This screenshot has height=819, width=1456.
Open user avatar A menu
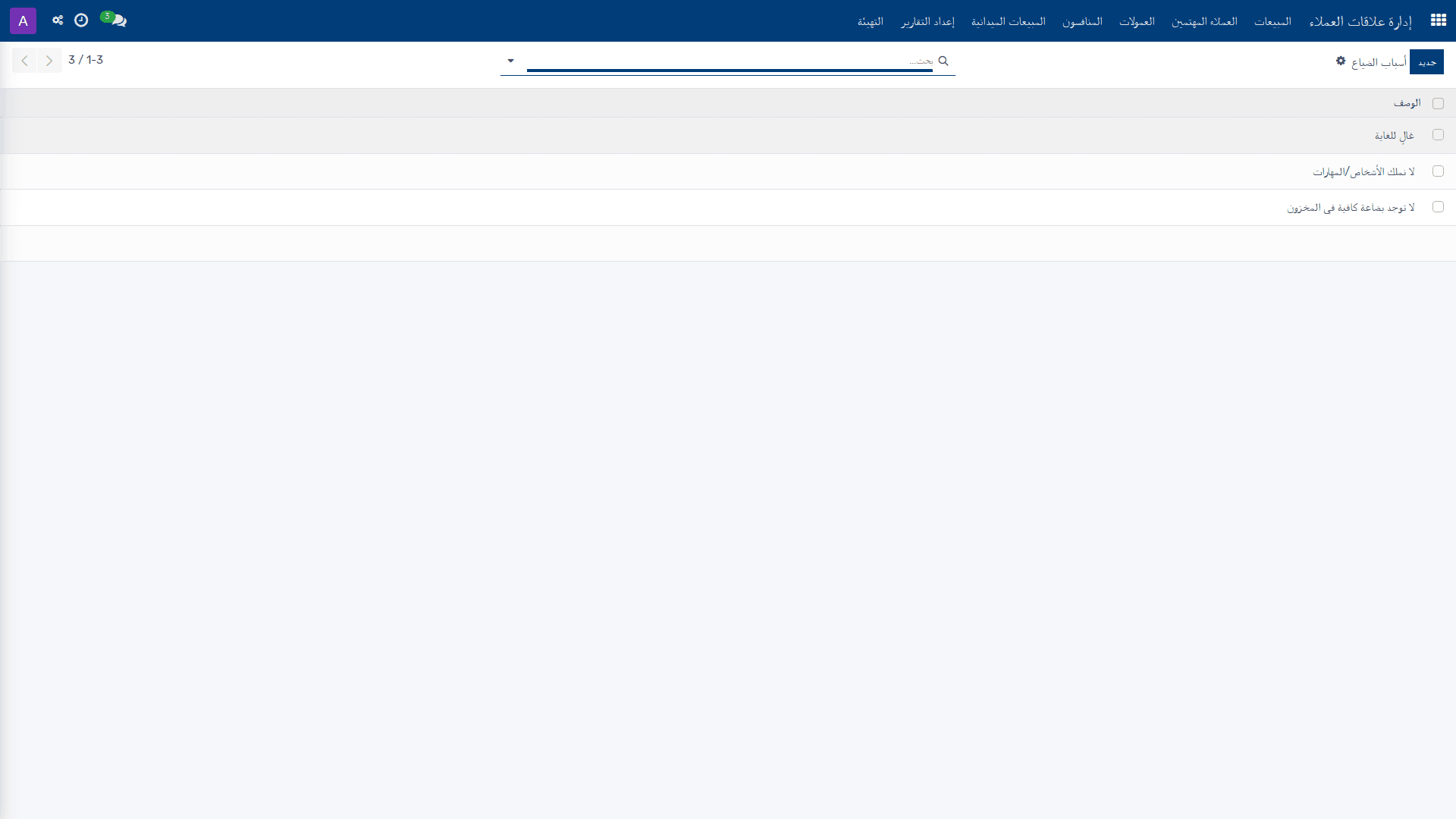tap(23, 20)
